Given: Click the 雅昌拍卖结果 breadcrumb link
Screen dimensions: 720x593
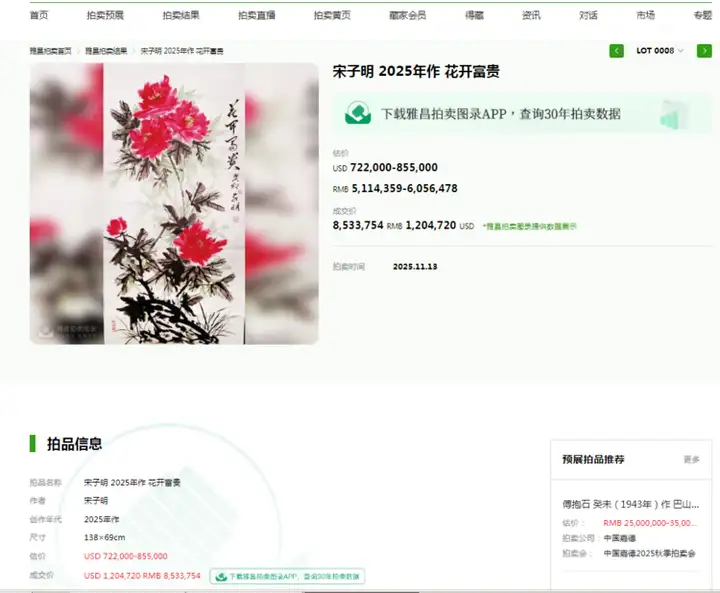Looking at the screenshot, I should [x=106, y=51].
